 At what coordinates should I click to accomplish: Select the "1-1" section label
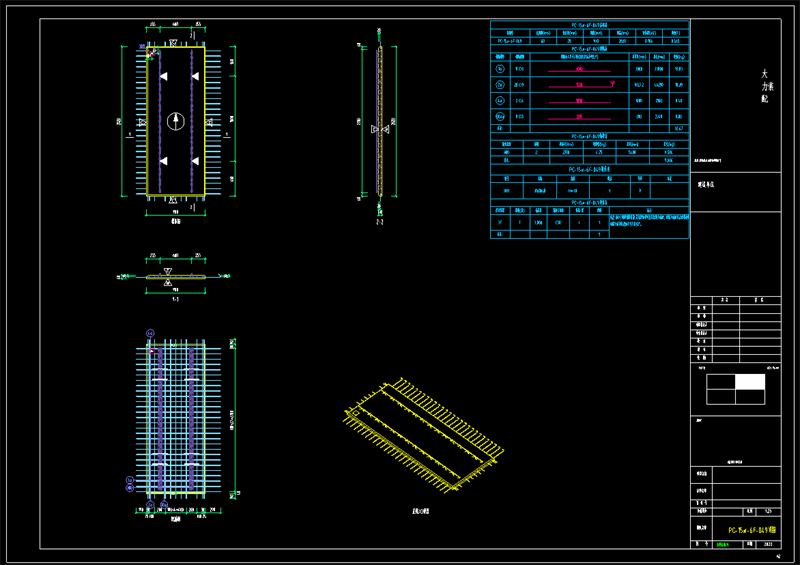(176, 300)
